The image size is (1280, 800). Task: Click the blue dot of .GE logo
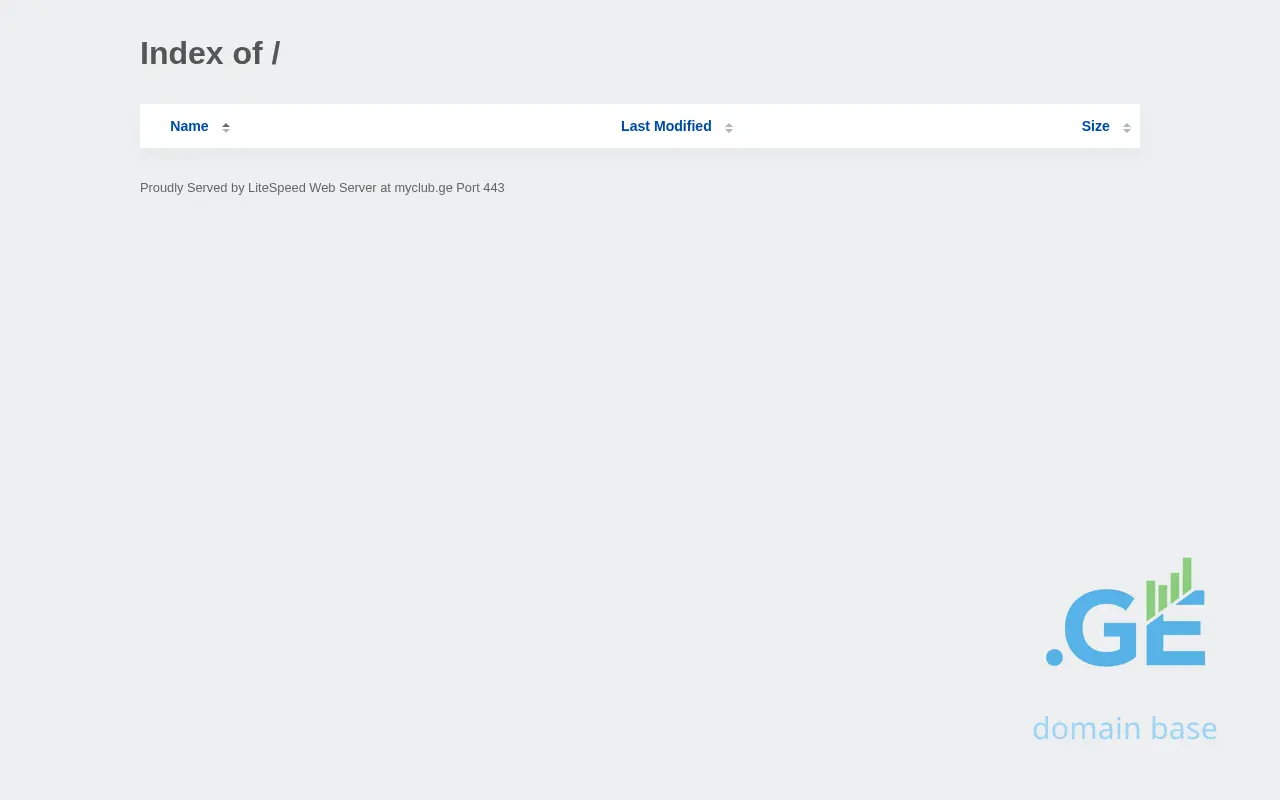(1054, 657)
